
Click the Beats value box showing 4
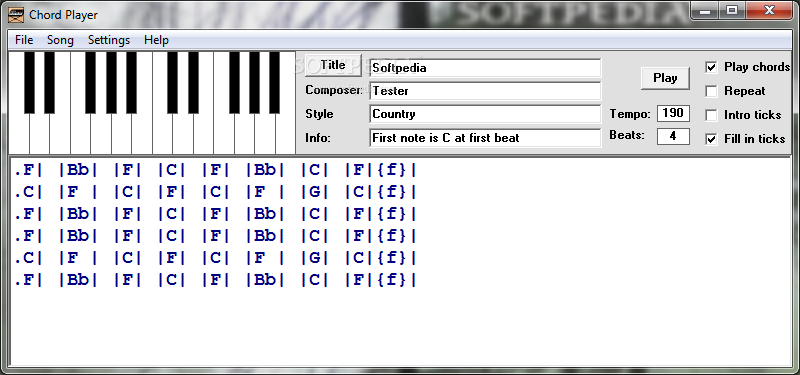pyautogui.click(x=673, y=136)
